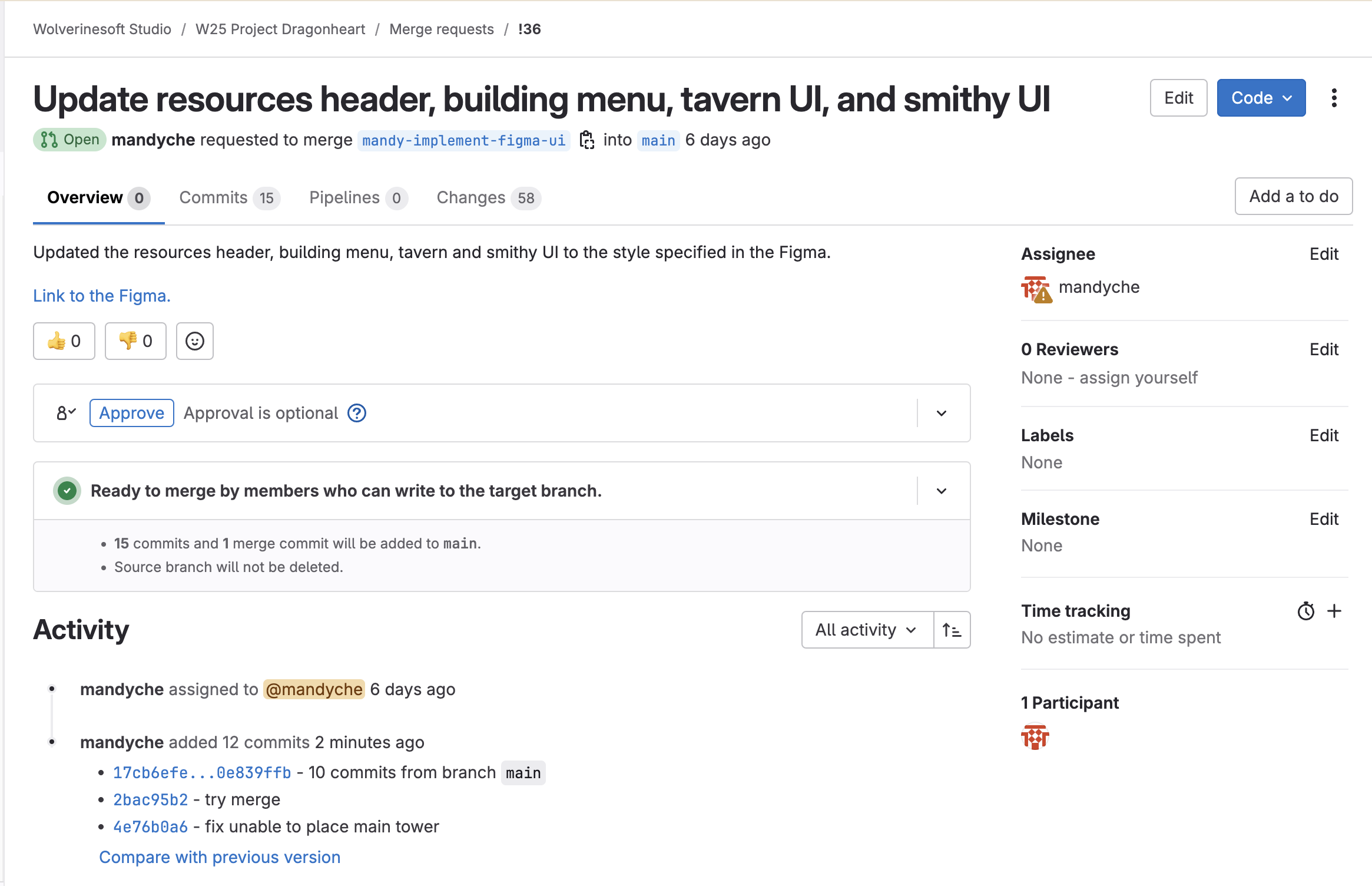Image resolution: width=1372 pixels, height=886 pixels.
Task: Add a custom emoji reaction
Action: [x=195, y=341]
